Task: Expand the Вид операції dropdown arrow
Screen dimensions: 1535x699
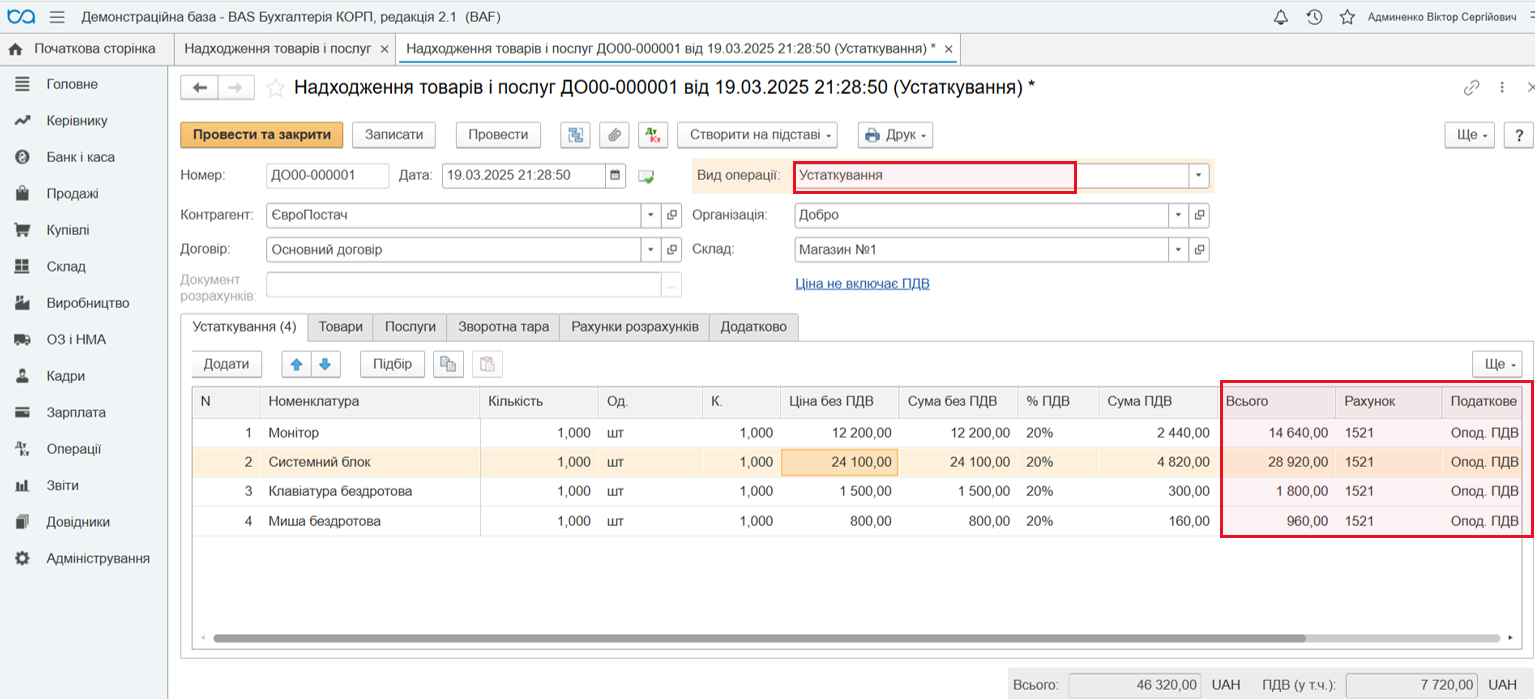Action: click(x=1199, y=175)
